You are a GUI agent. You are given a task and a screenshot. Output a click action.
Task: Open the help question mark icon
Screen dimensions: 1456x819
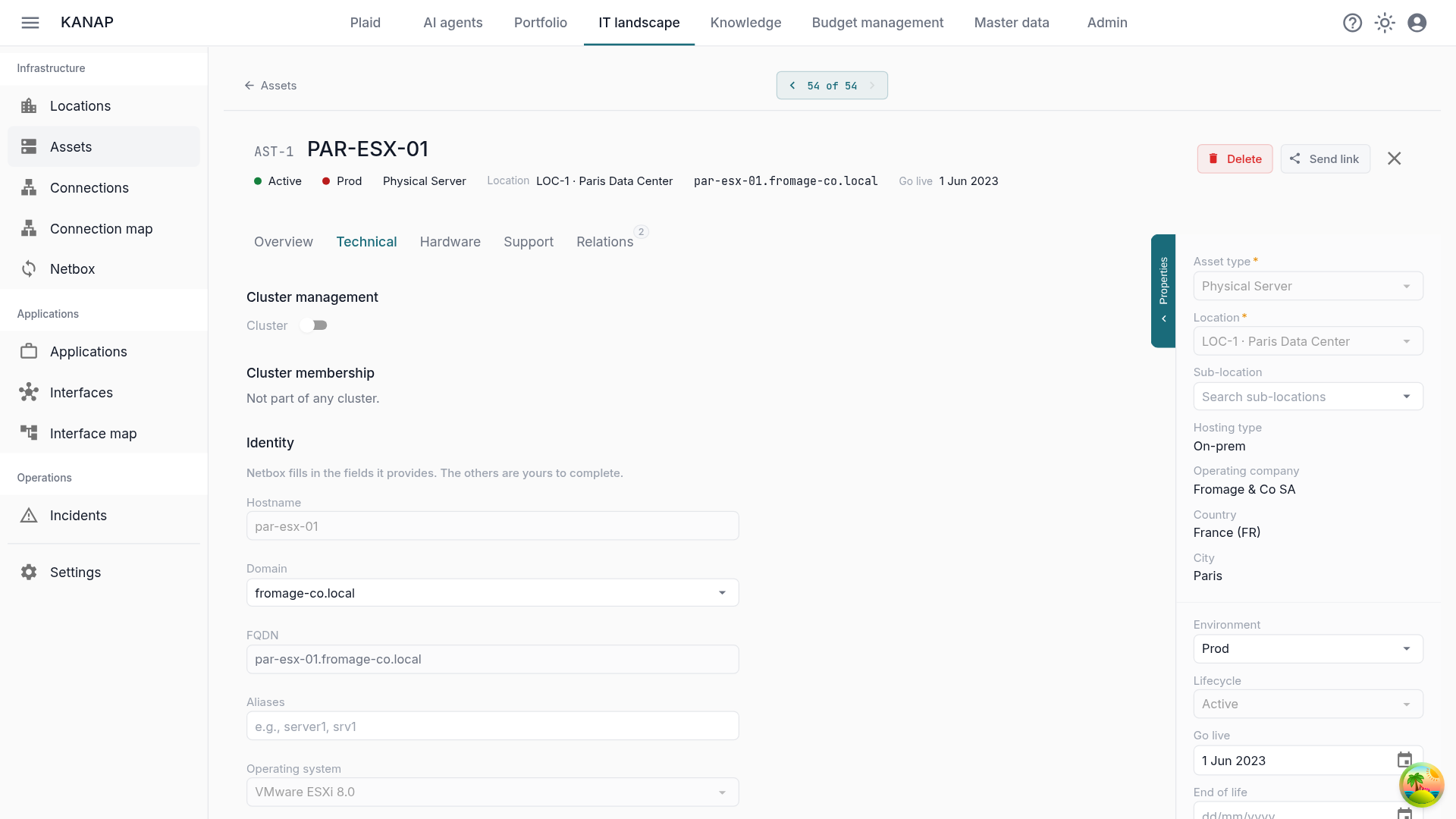click(x=1352, y=23)
